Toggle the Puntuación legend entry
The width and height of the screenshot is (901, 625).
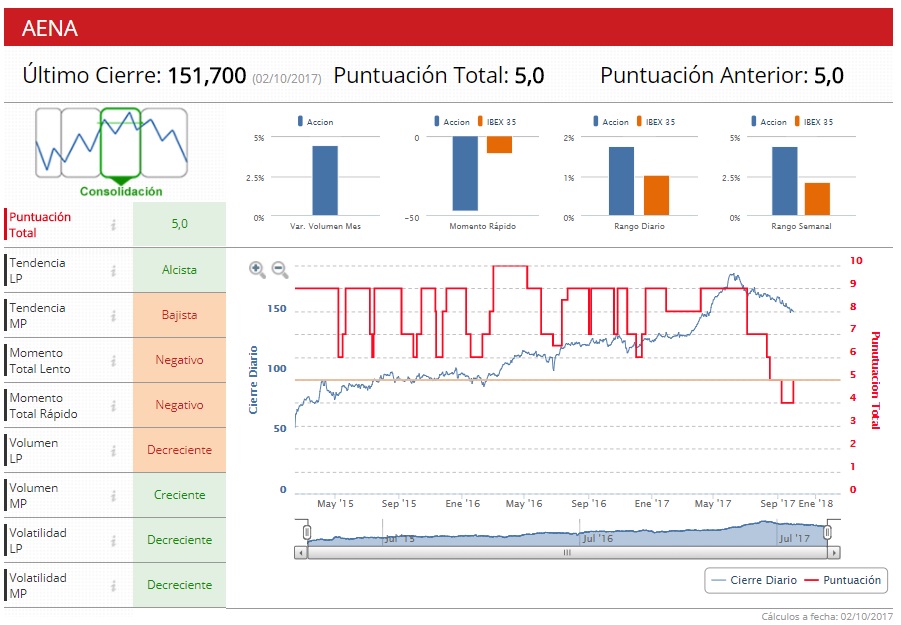pyautogui.click(x=842, y=580)
